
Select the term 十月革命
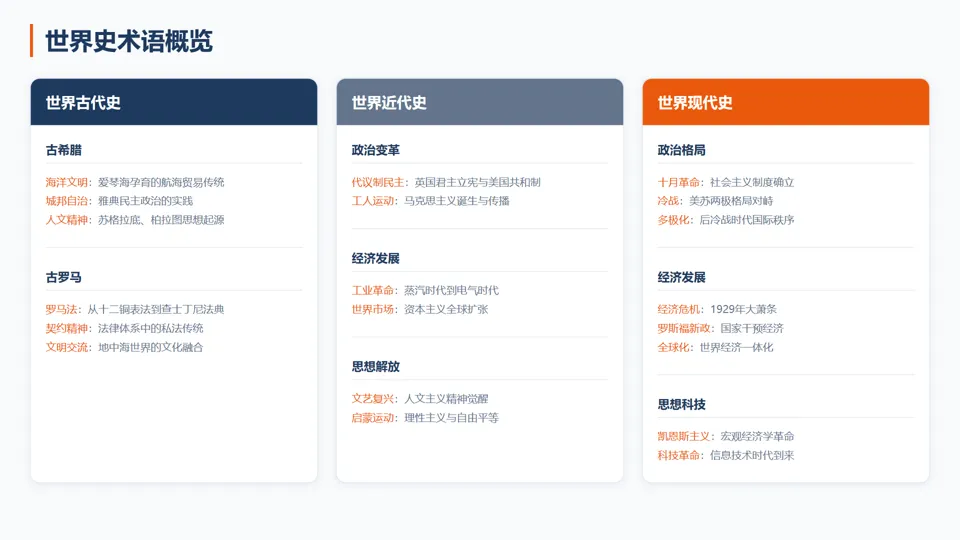[x=679, y=182]
